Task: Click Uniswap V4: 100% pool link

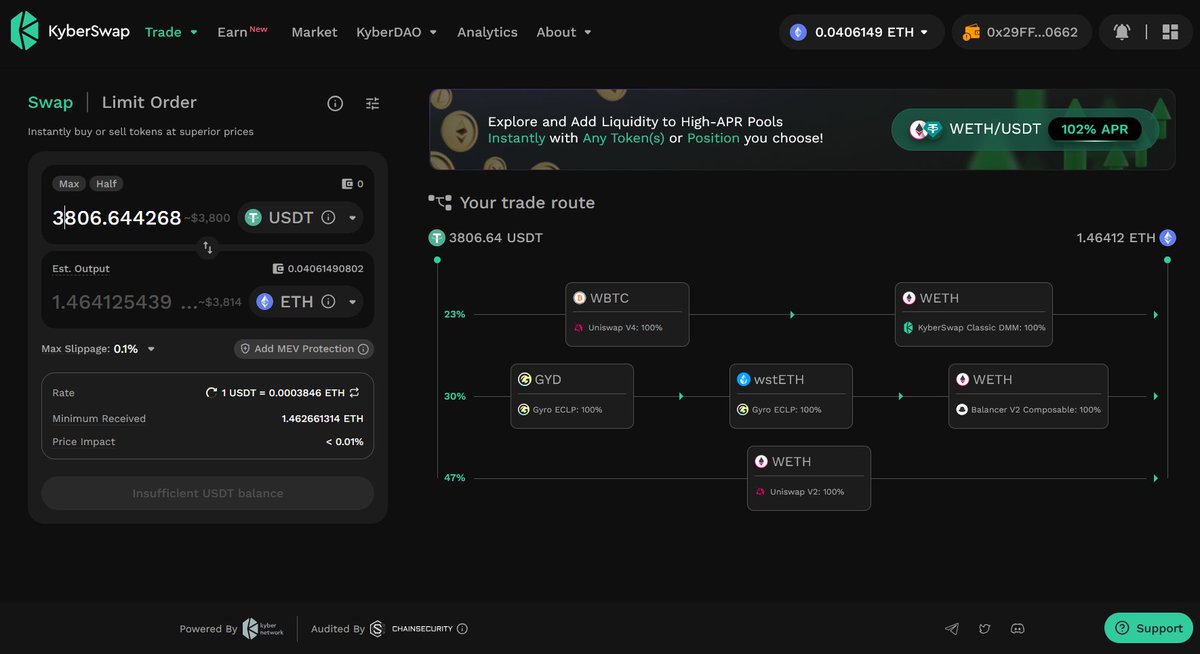Action: point(625,328)
